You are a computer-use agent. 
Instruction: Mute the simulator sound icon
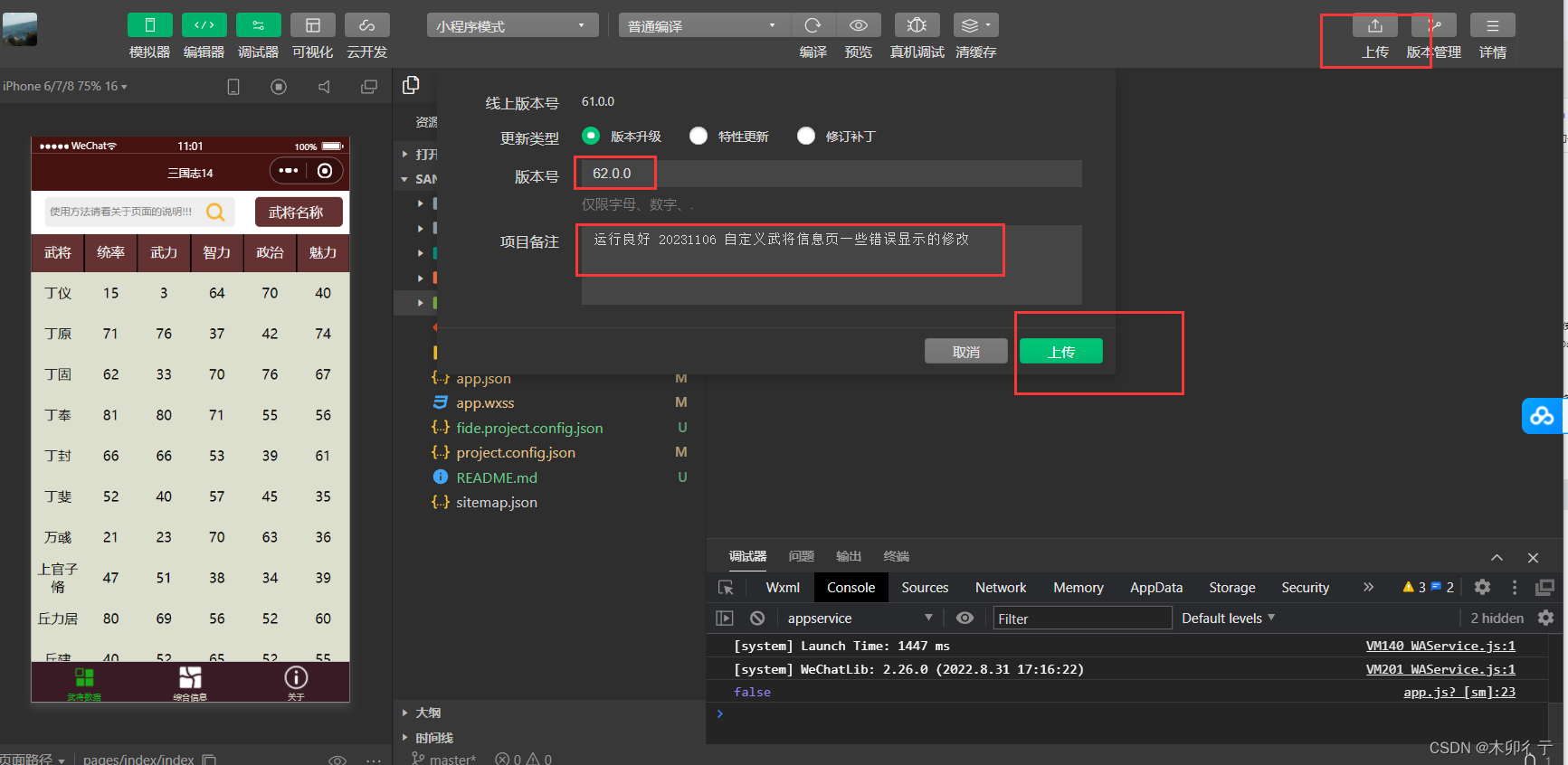coord(324,87)
